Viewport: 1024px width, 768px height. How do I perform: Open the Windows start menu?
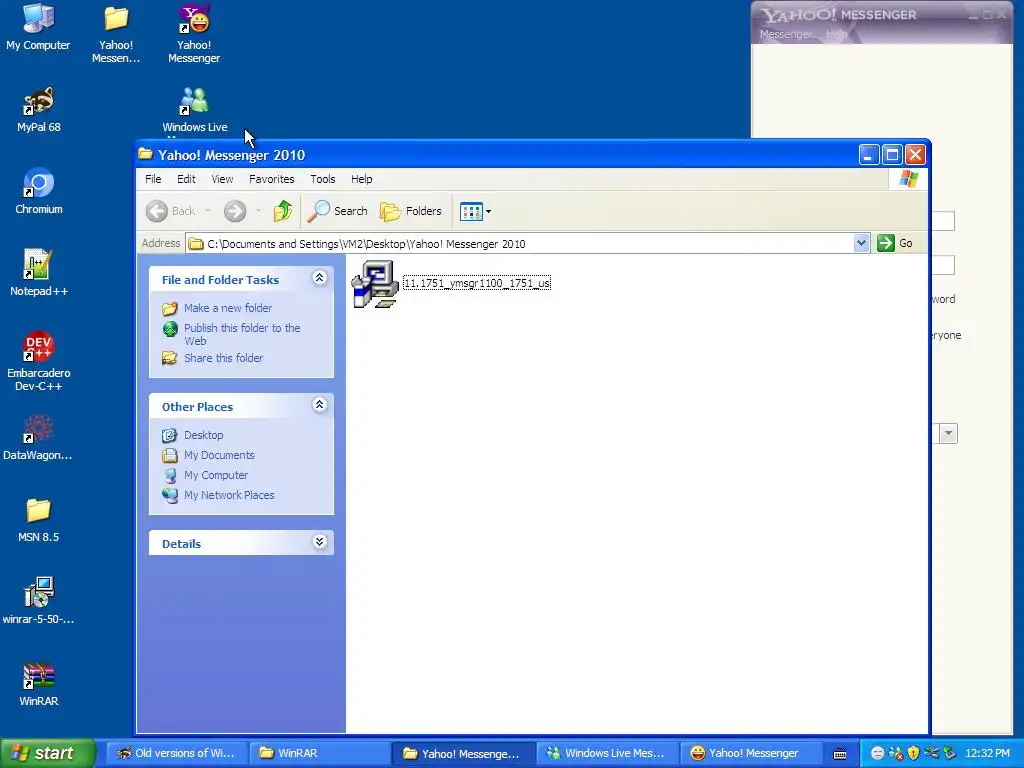pyautogui.click(x=47, y=753)
